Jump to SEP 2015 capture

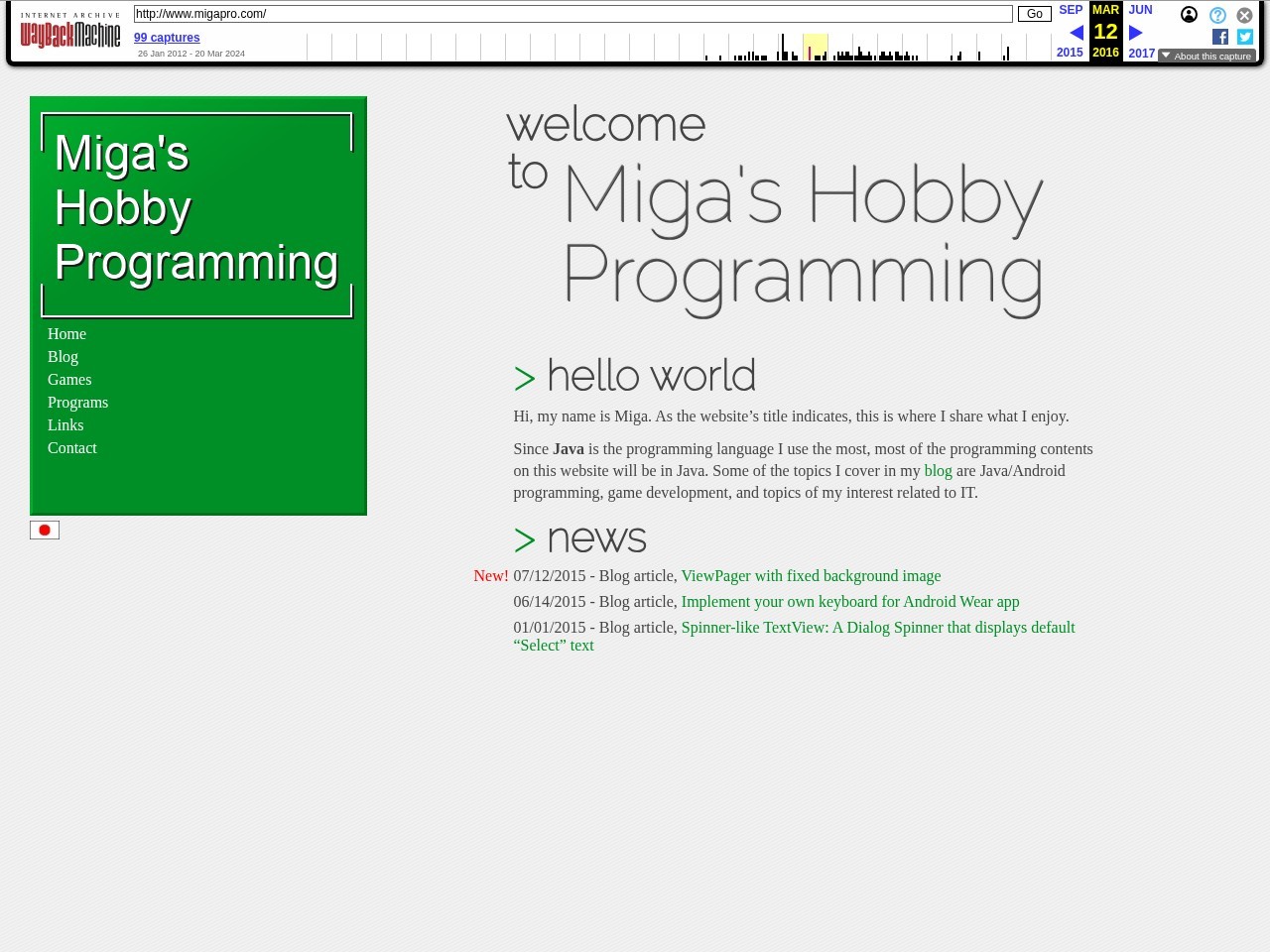1071,10
